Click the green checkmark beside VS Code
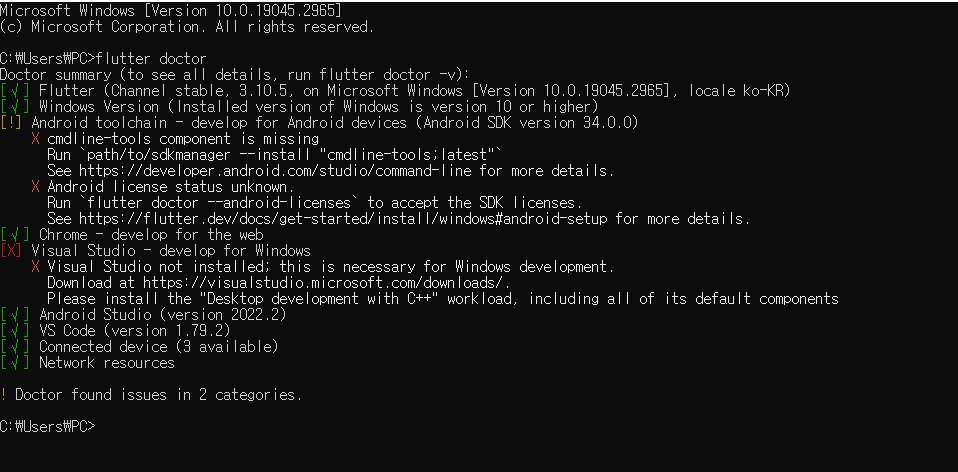The height and width of the screenshot is (472, 958). point(15,330)
